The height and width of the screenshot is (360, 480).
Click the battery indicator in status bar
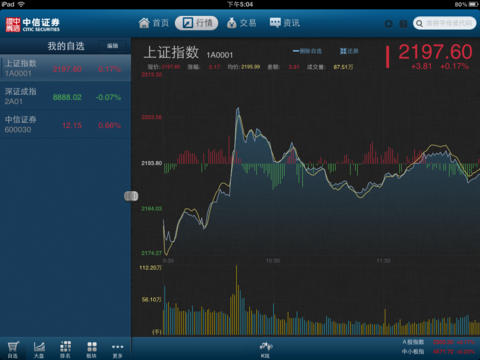474,4
